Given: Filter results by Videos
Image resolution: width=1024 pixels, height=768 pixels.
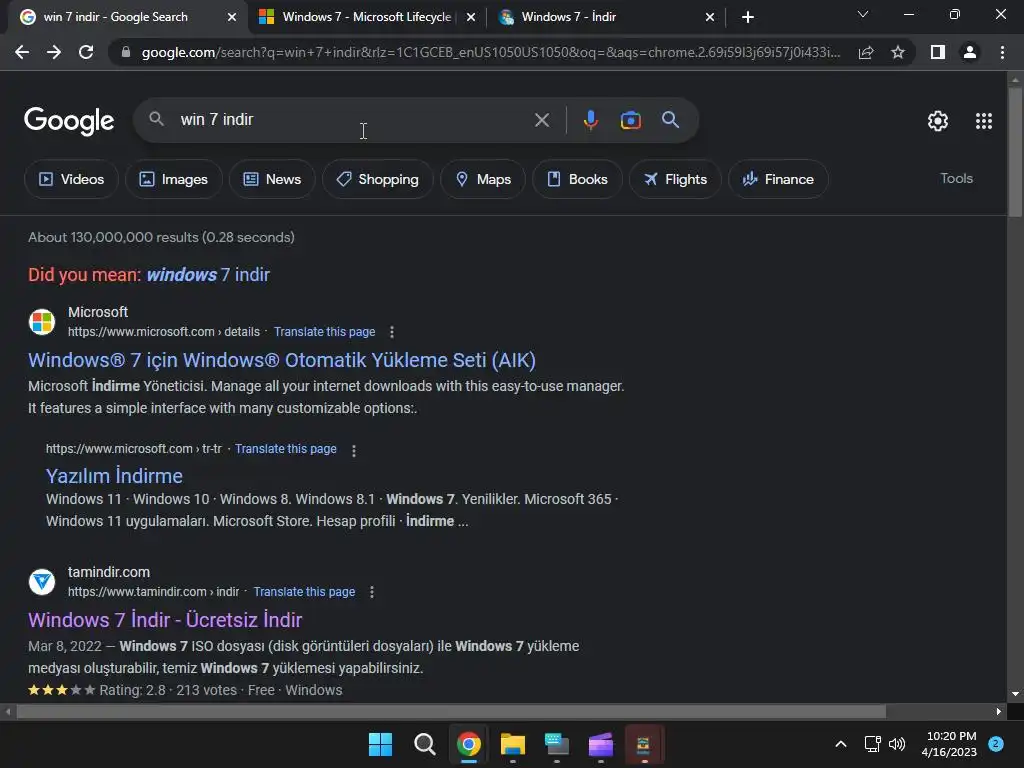Looking at the screenshot, I should coord(71,179).
